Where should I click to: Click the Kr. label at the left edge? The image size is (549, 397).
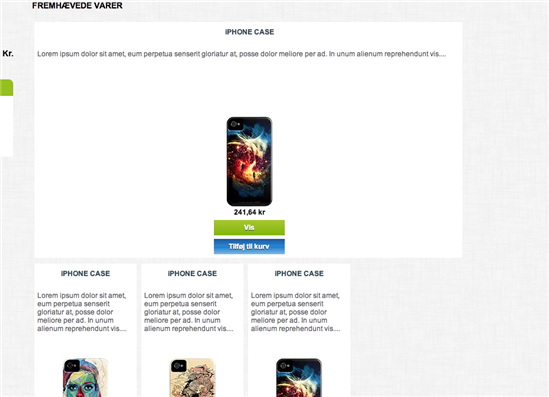pyautogui.click(x=8, y=54)
